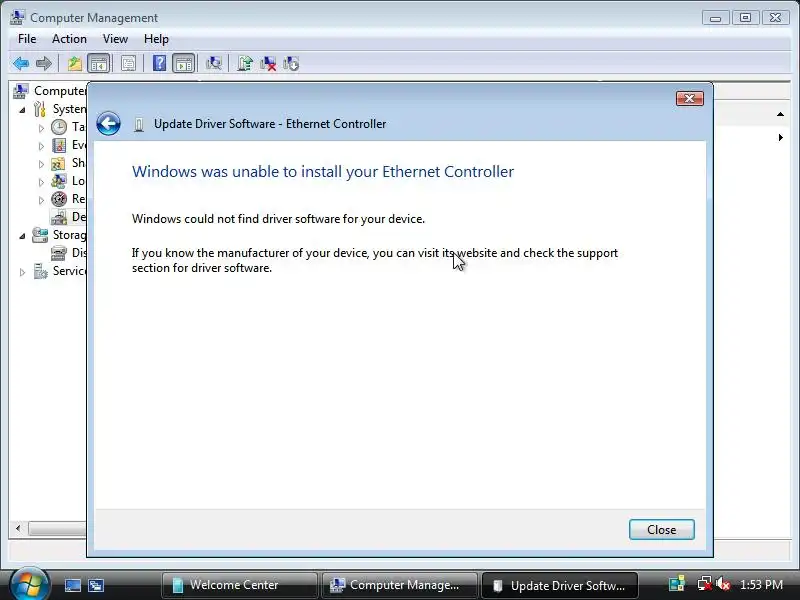Screen dimensions: 800x600
Task: Open the File menu
Action: pyautogui.click(x=27, y=39)
